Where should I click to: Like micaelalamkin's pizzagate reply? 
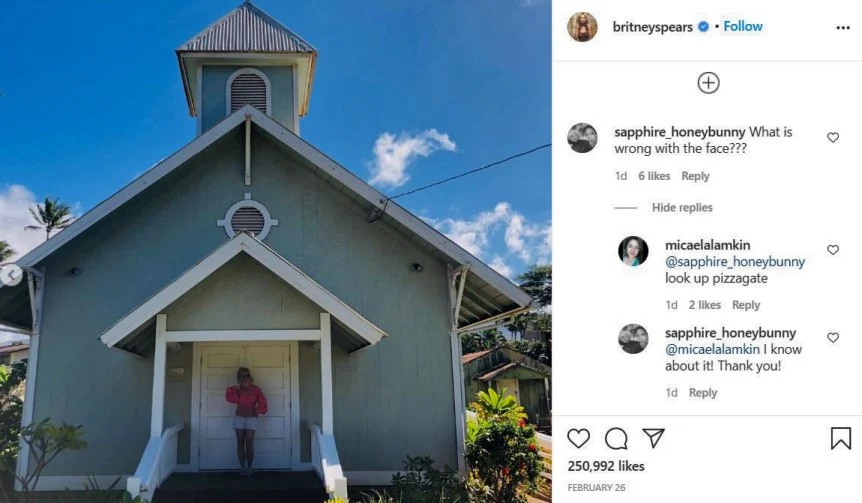pyautogui.click(x=833, y=250)
